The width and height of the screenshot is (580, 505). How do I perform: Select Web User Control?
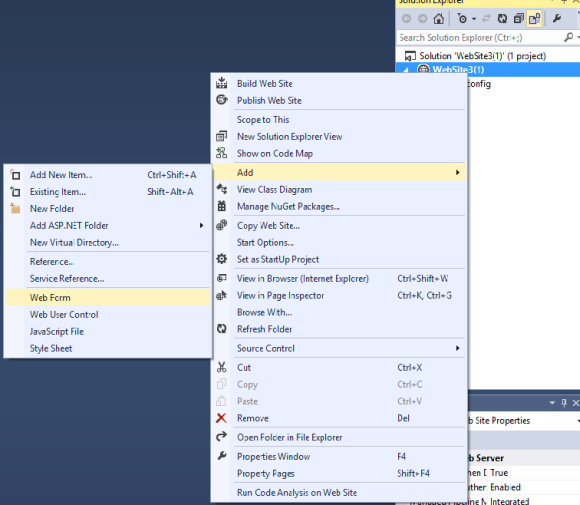coord(64,315)
